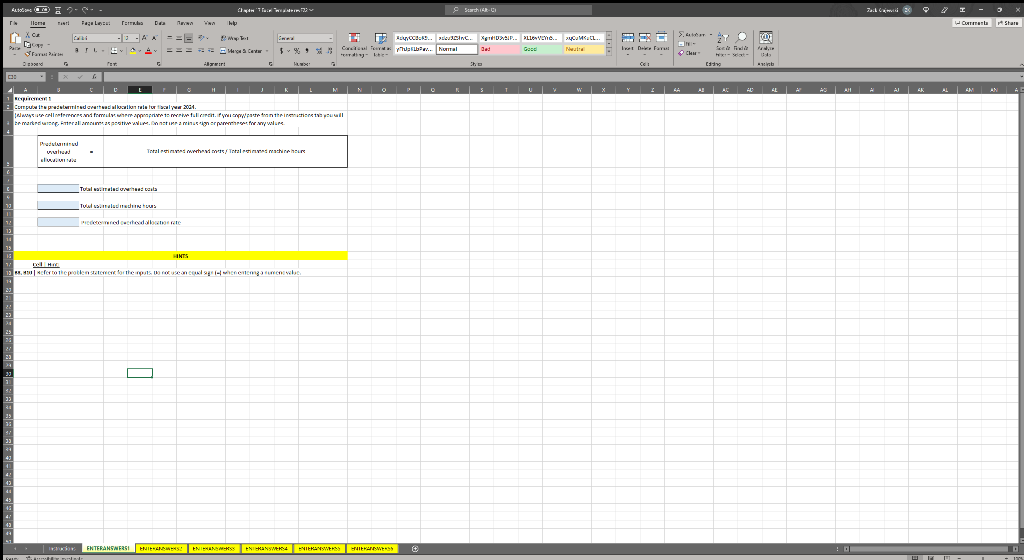Align text to the left
Viewport: 1024px width, 560px height.
pos(170,50)
